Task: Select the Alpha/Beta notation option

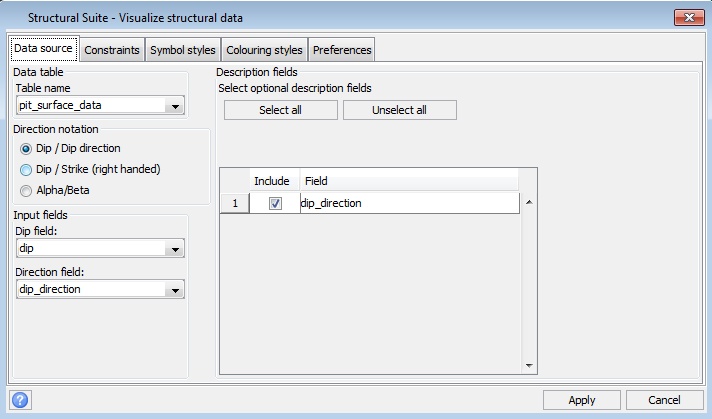Action: (26, 190)
